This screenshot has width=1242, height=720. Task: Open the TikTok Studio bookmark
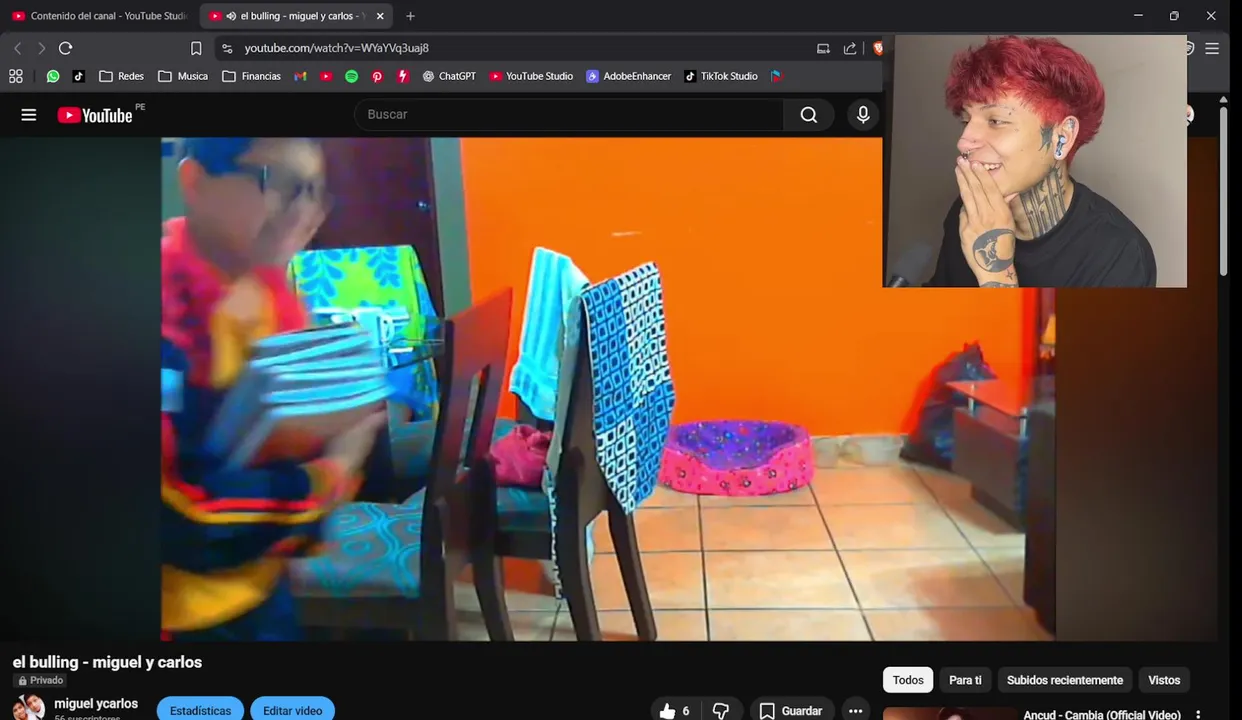click(x=721, y=76)
